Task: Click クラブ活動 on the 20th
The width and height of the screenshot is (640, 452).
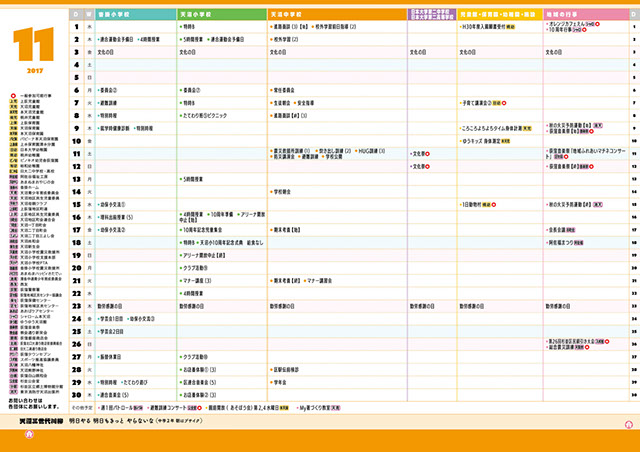Action: click(194, 268)
